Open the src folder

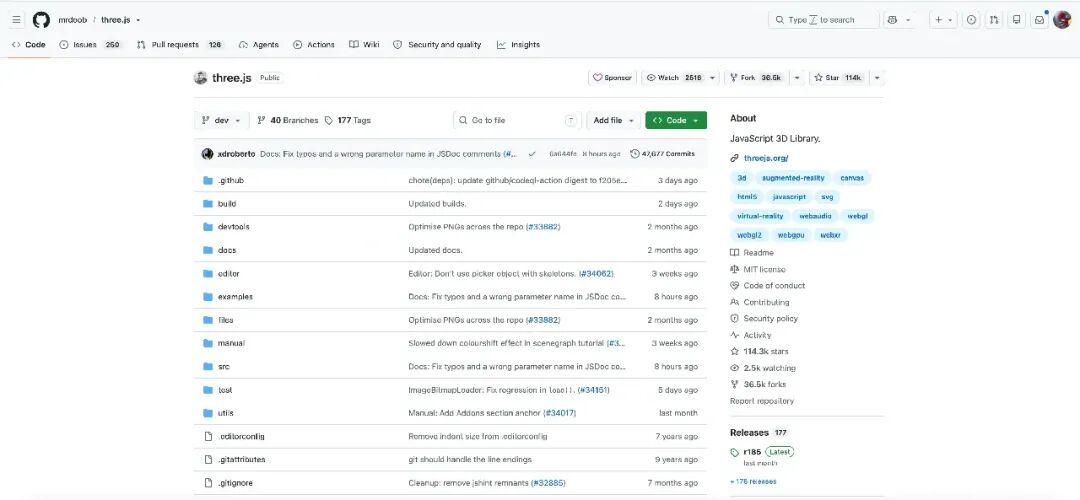click(x=223, y=366)
